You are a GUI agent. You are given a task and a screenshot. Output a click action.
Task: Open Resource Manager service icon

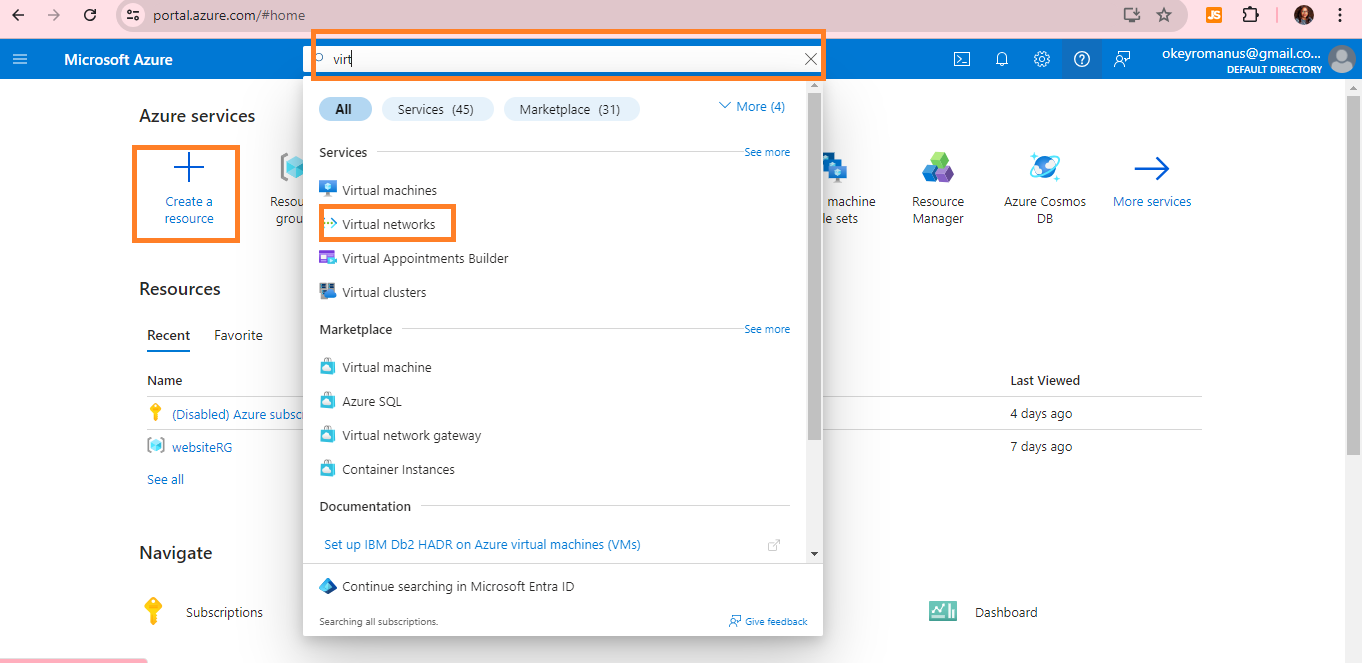click(x=937, y=168)
